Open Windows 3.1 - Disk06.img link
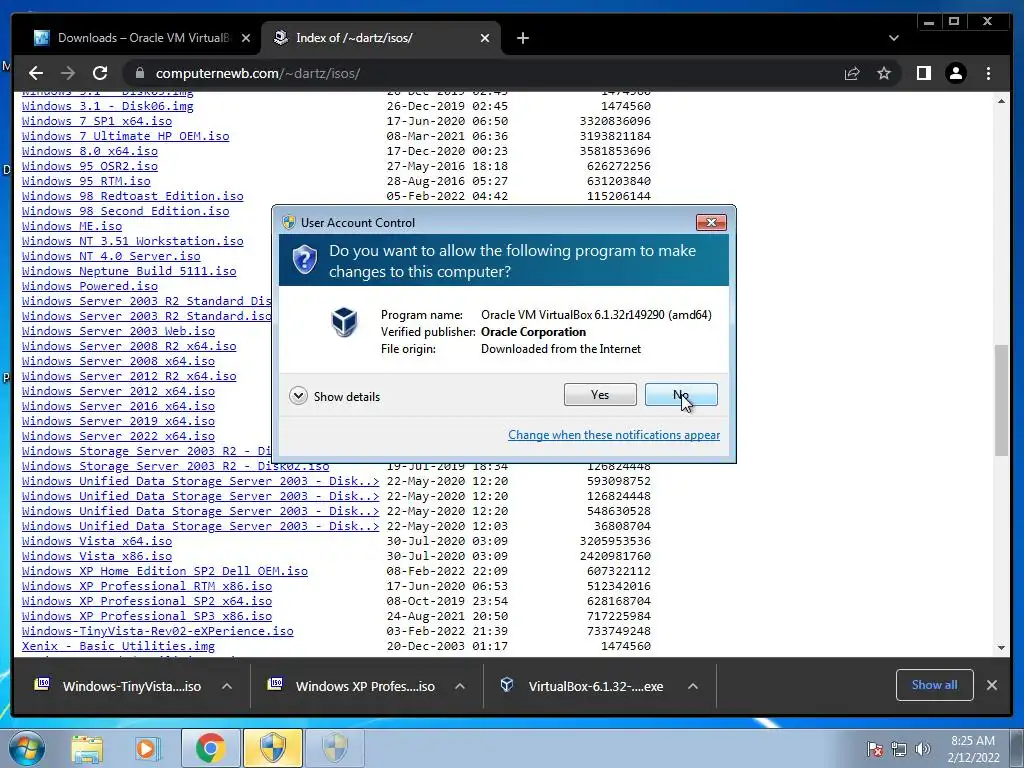The image size is (1024, 768). click(x=108, y=106)
